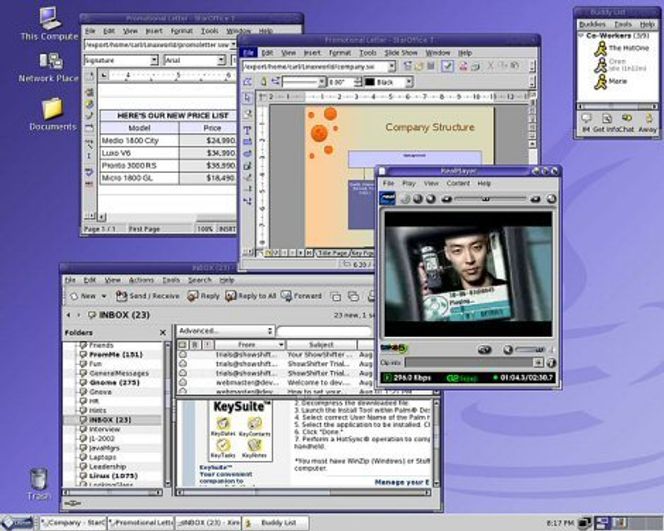Click the Chat icon in Buddy List
This screenshot has height=531, width=664.
[x=627, y=118]
